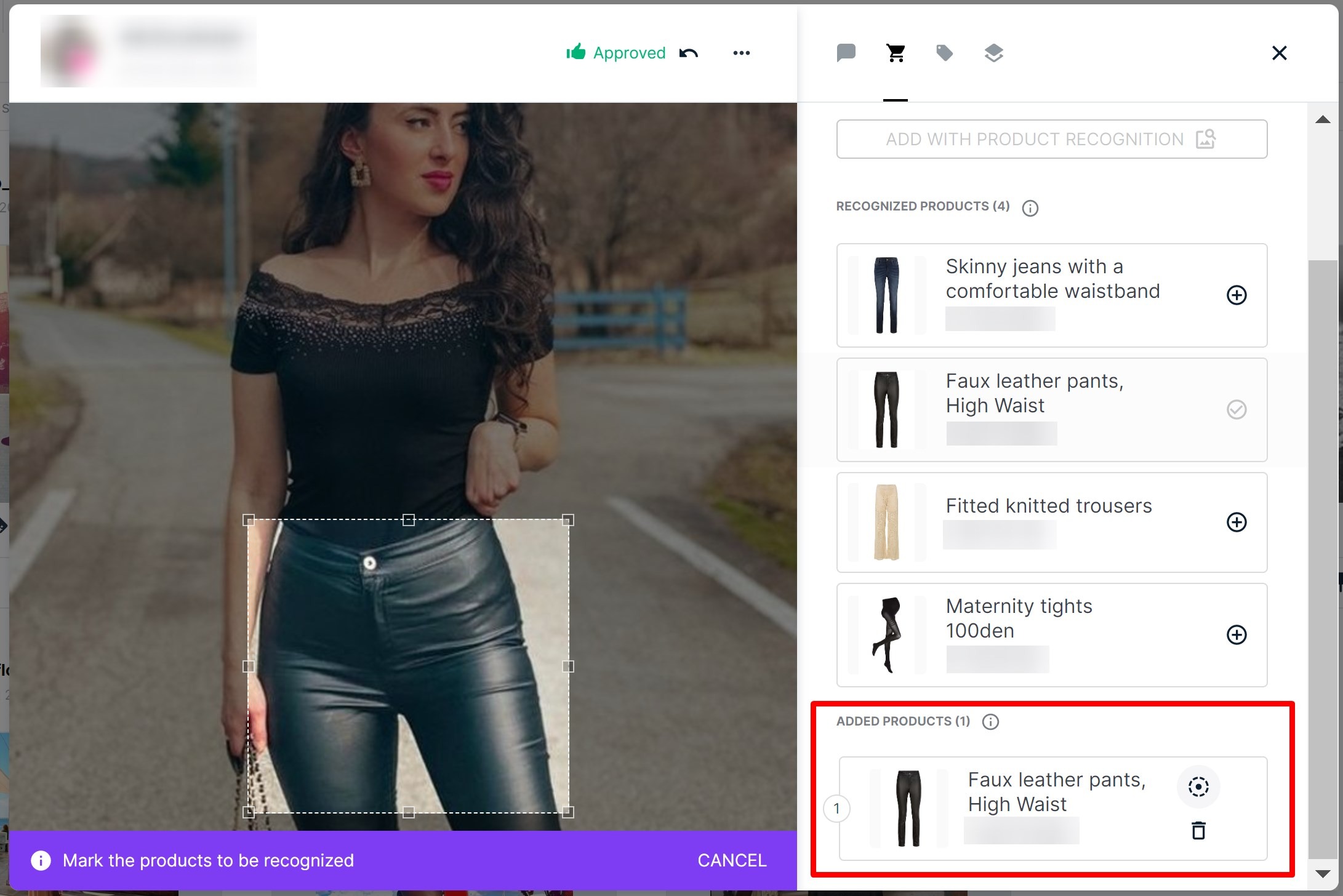Add Fitted knitted trousers with plus icon

[x=1237, y=522]
